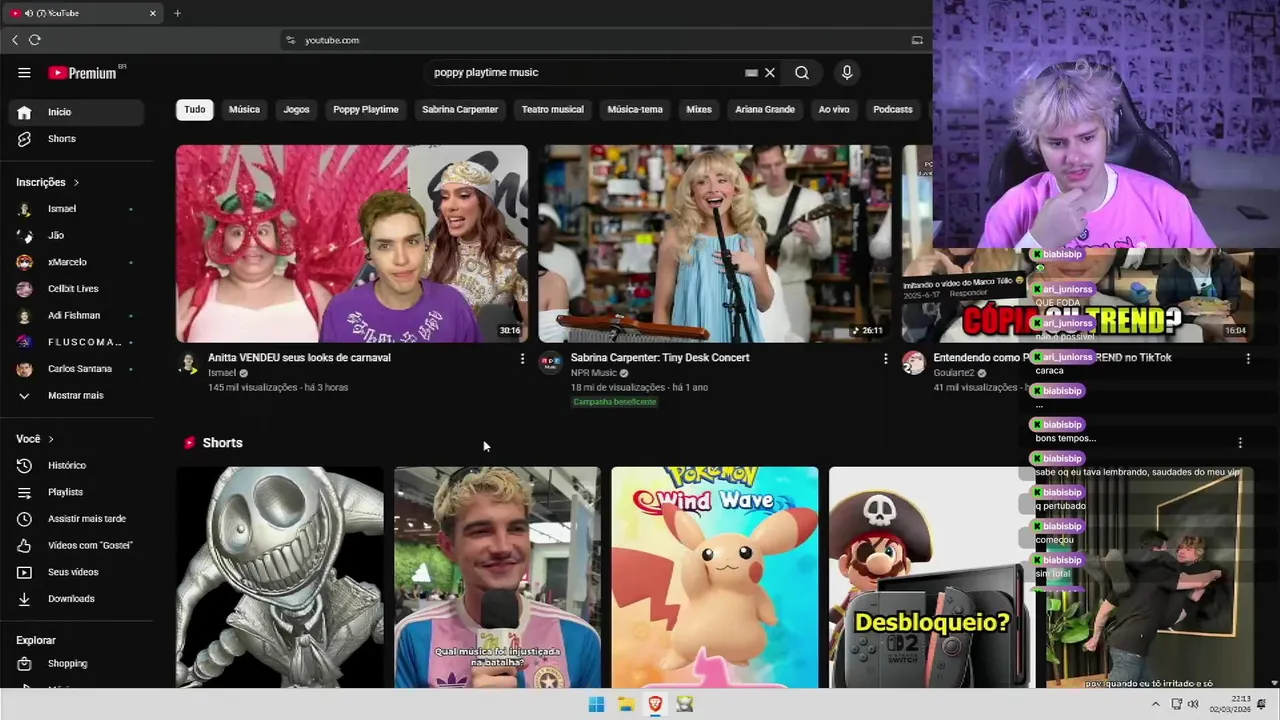The height and width of the screenshot is (720, 1280).
Task: Open Downloads in the sidebar
Action: click(x=76, y=599)
